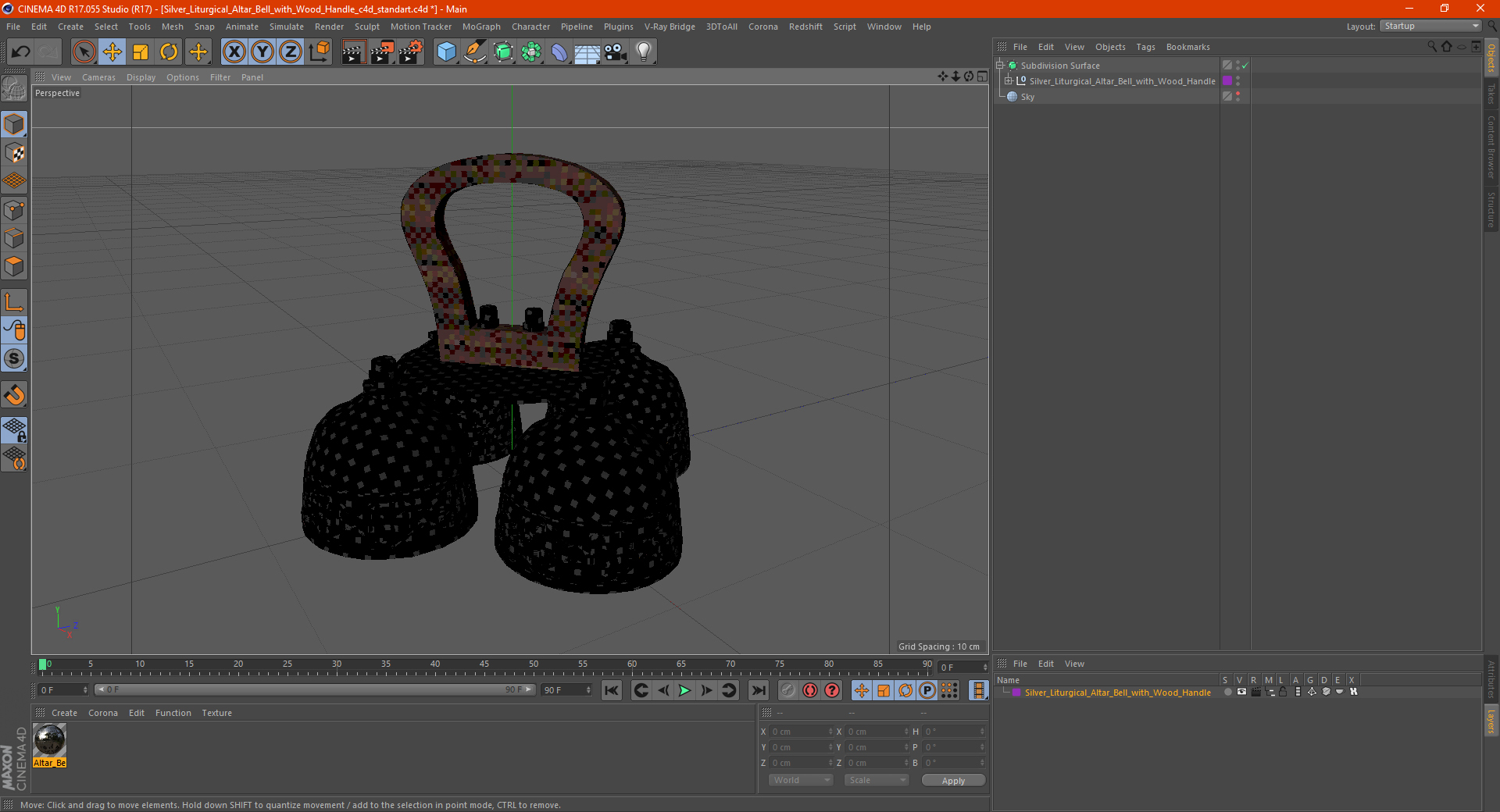Open the Camera objects icon
Screen dimensions: 1500x812
(x=616, y=52)
